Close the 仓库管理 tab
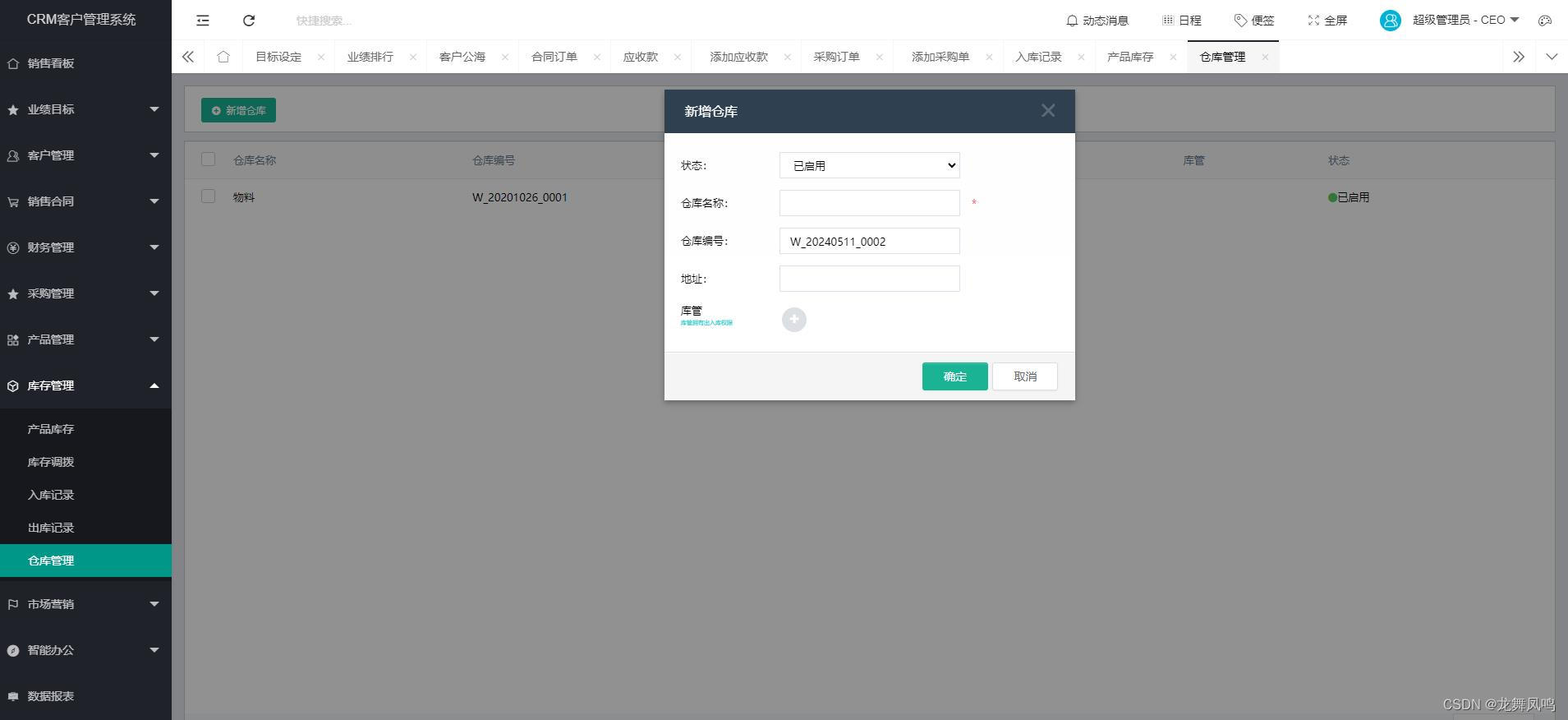The width and height of the screenshot is (1568, 720). click(x=1265, y=57)
